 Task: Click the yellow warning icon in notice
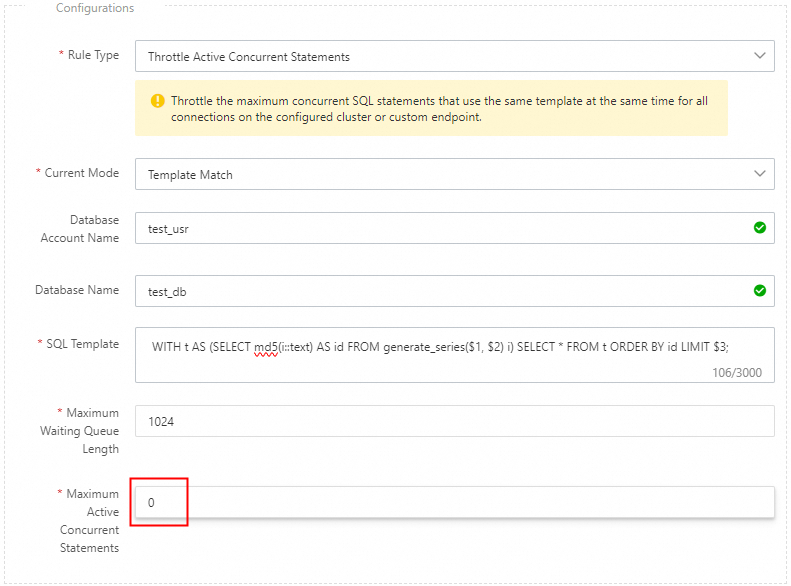coord(158,101)
